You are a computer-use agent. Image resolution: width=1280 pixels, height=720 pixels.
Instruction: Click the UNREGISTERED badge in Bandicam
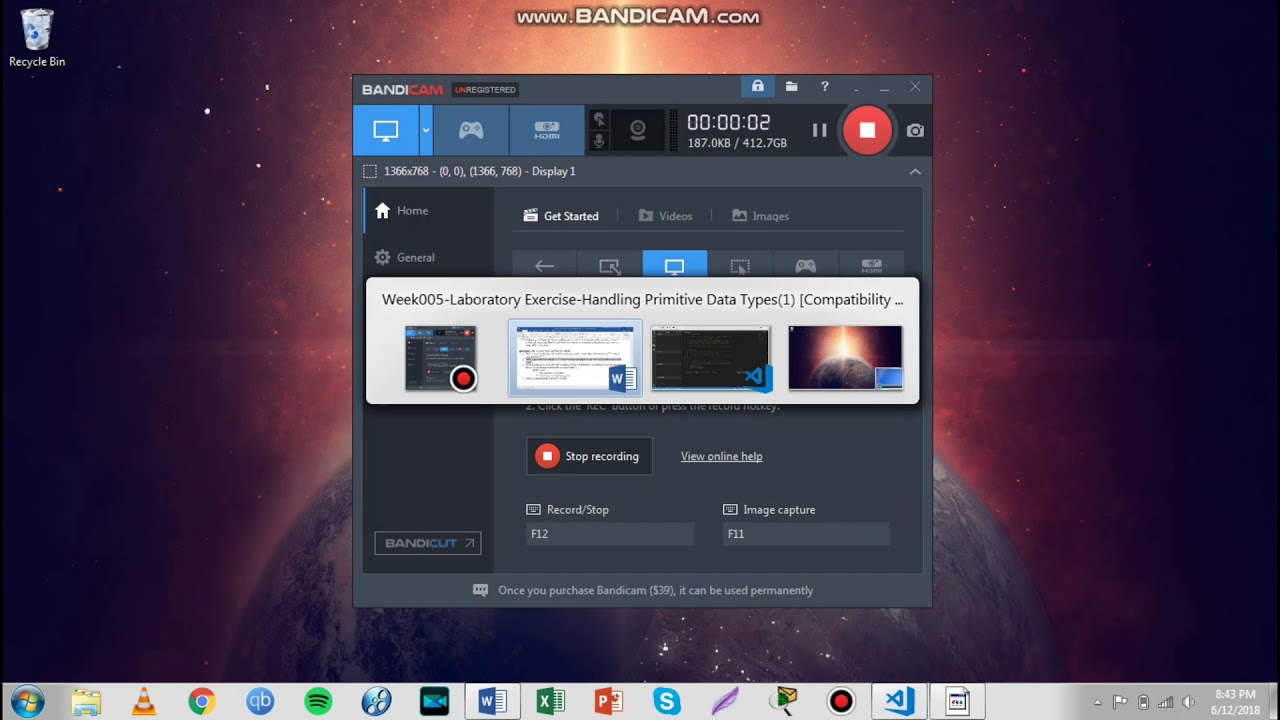(485, 90)
